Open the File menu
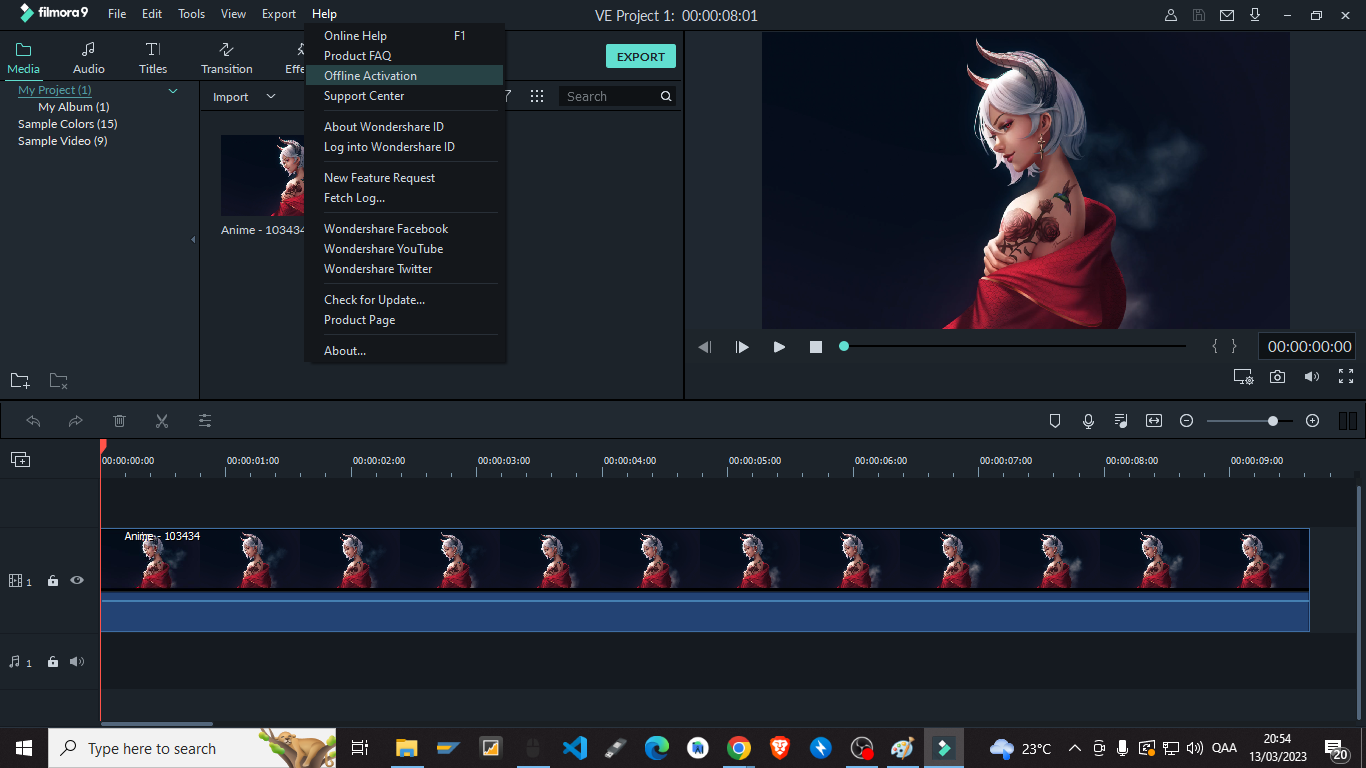Image resolution: width=1366 pixels, height=768 pixels. point(117,14)
